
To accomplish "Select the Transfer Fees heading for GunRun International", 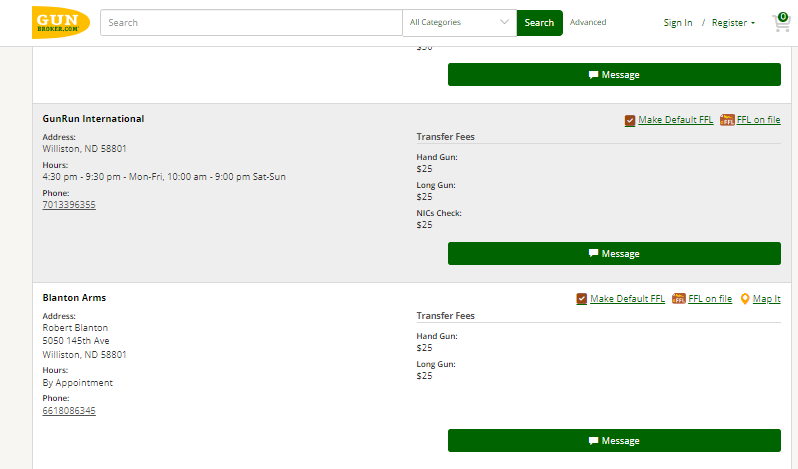I will pos(445,136).
